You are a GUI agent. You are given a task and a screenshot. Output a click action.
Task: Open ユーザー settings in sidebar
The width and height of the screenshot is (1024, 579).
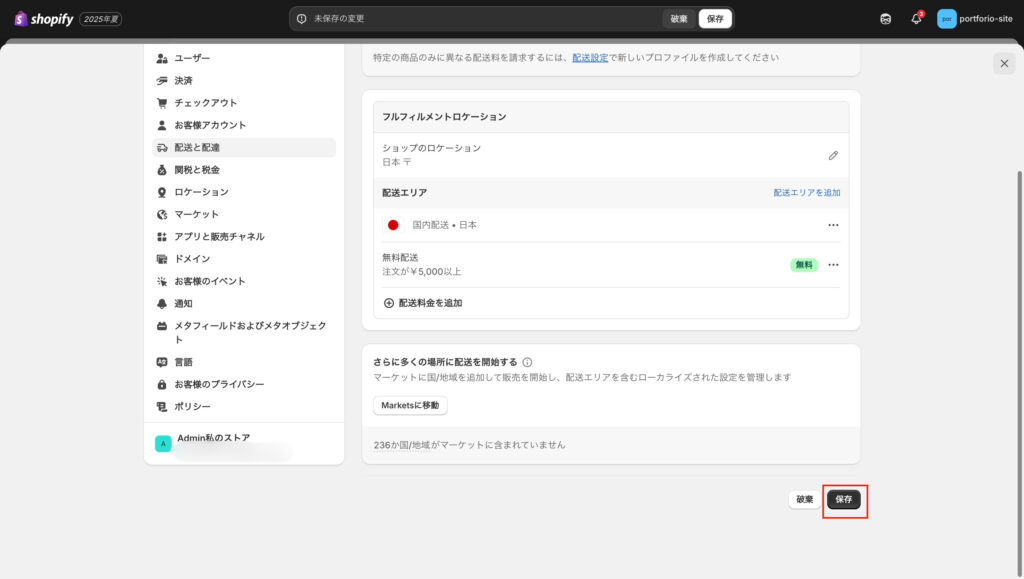[x=192, y=58]
